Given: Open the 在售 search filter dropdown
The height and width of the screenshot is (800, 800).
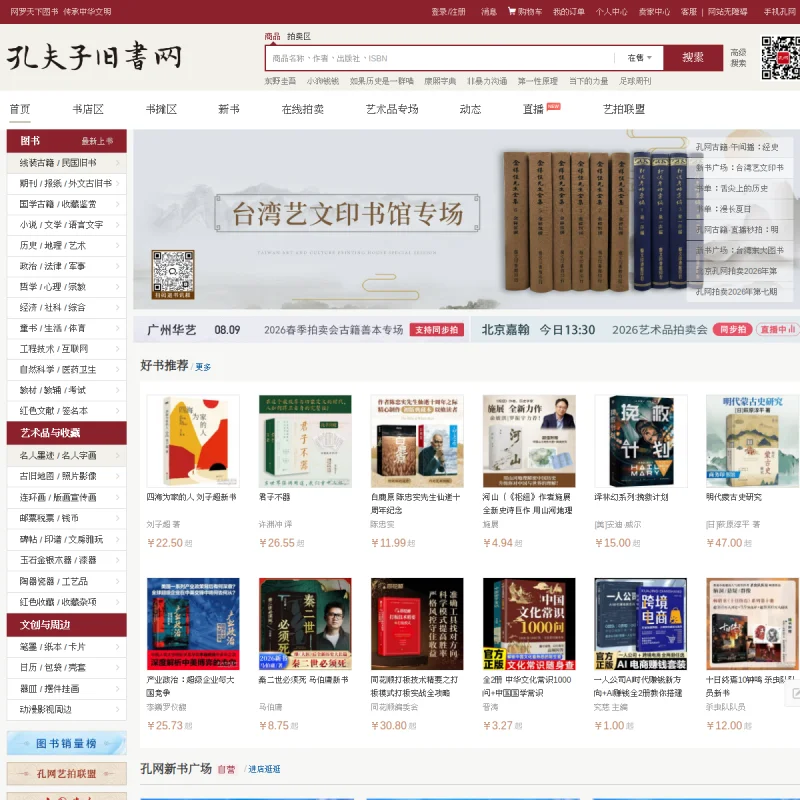Looking at the screenshot, I should [639, 58].
